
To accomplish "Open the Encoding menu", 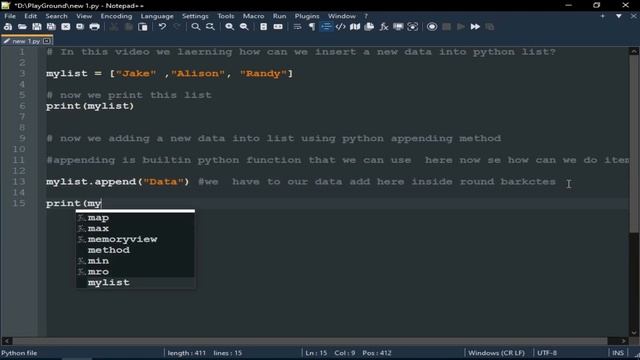I will [116, 16].
